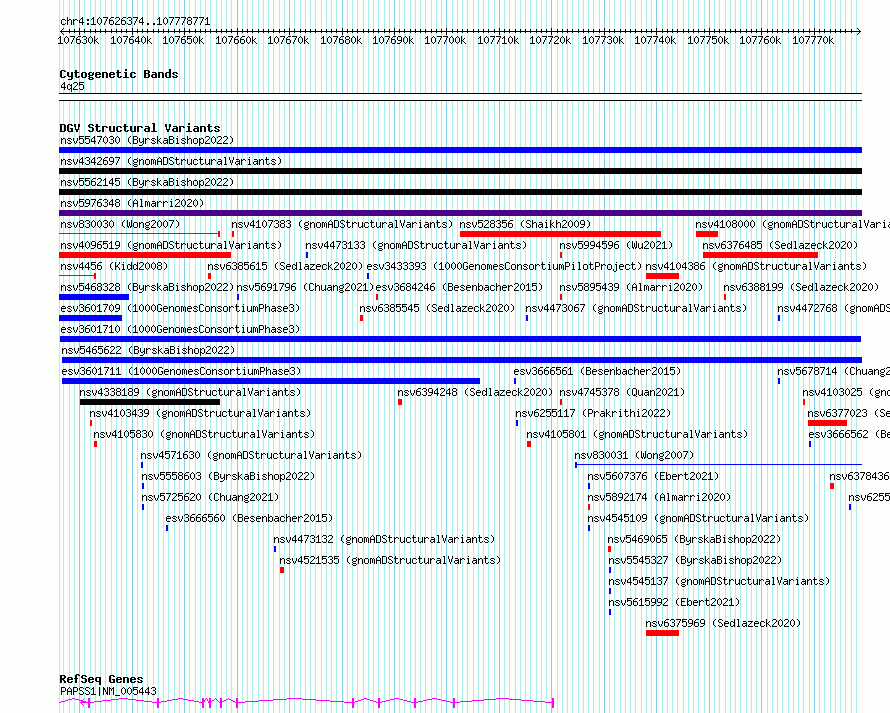Select nsv4473067 (gnomADStructuralVariants) label
This screenshot has width=890, height=713.
(636, 308)
